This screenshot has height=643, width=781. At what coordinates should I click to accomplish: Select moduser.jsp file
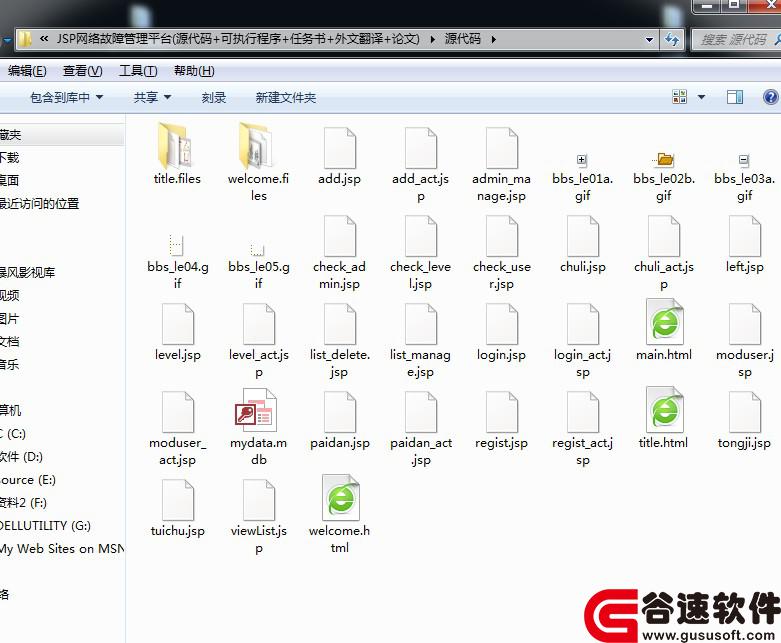[745, 341]
